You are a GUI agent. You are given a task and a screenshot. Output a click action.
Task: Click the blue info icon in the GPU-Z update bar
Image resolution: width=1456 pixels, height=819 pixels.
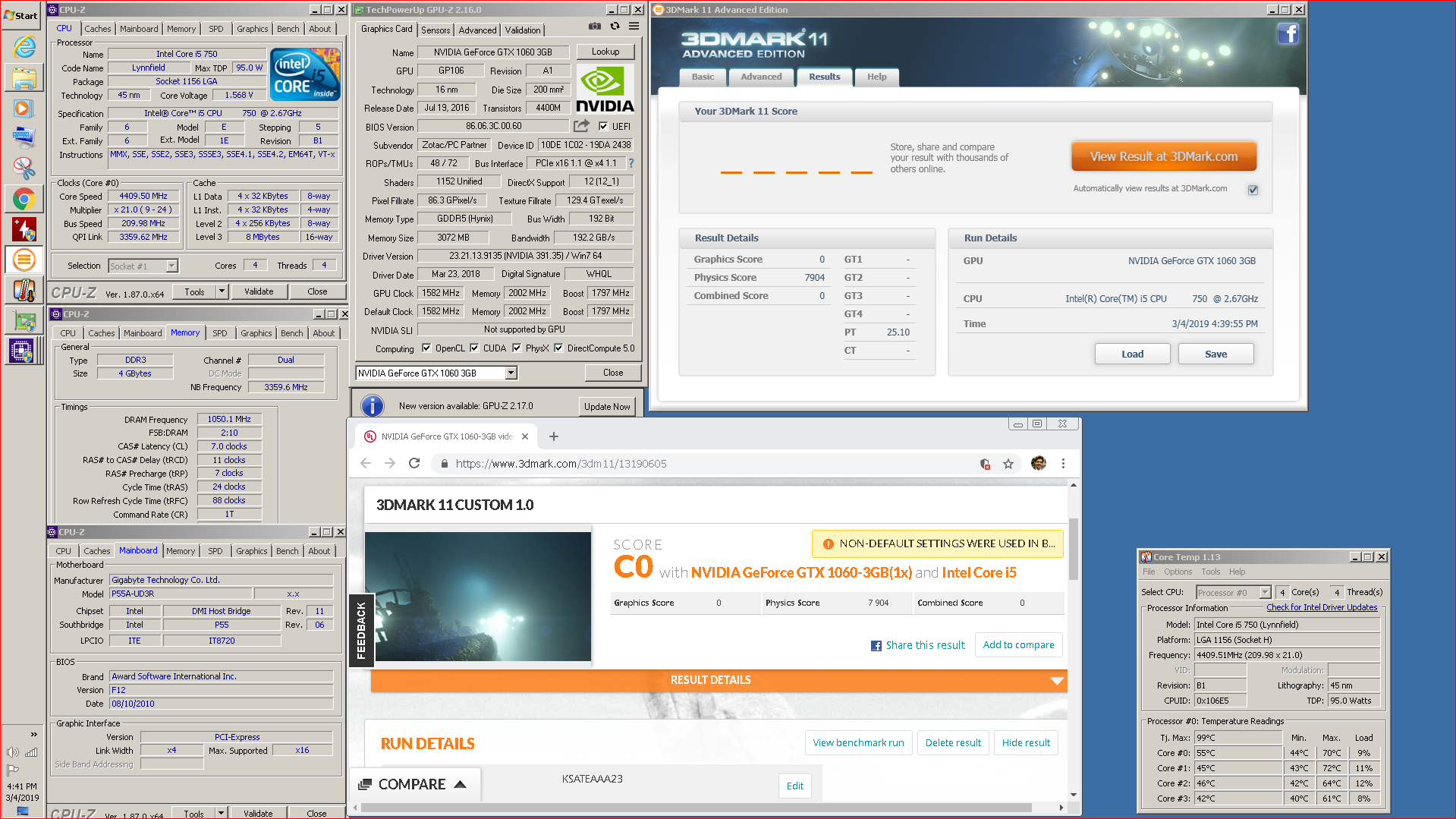pyautogui.click(x=372, y=406)
